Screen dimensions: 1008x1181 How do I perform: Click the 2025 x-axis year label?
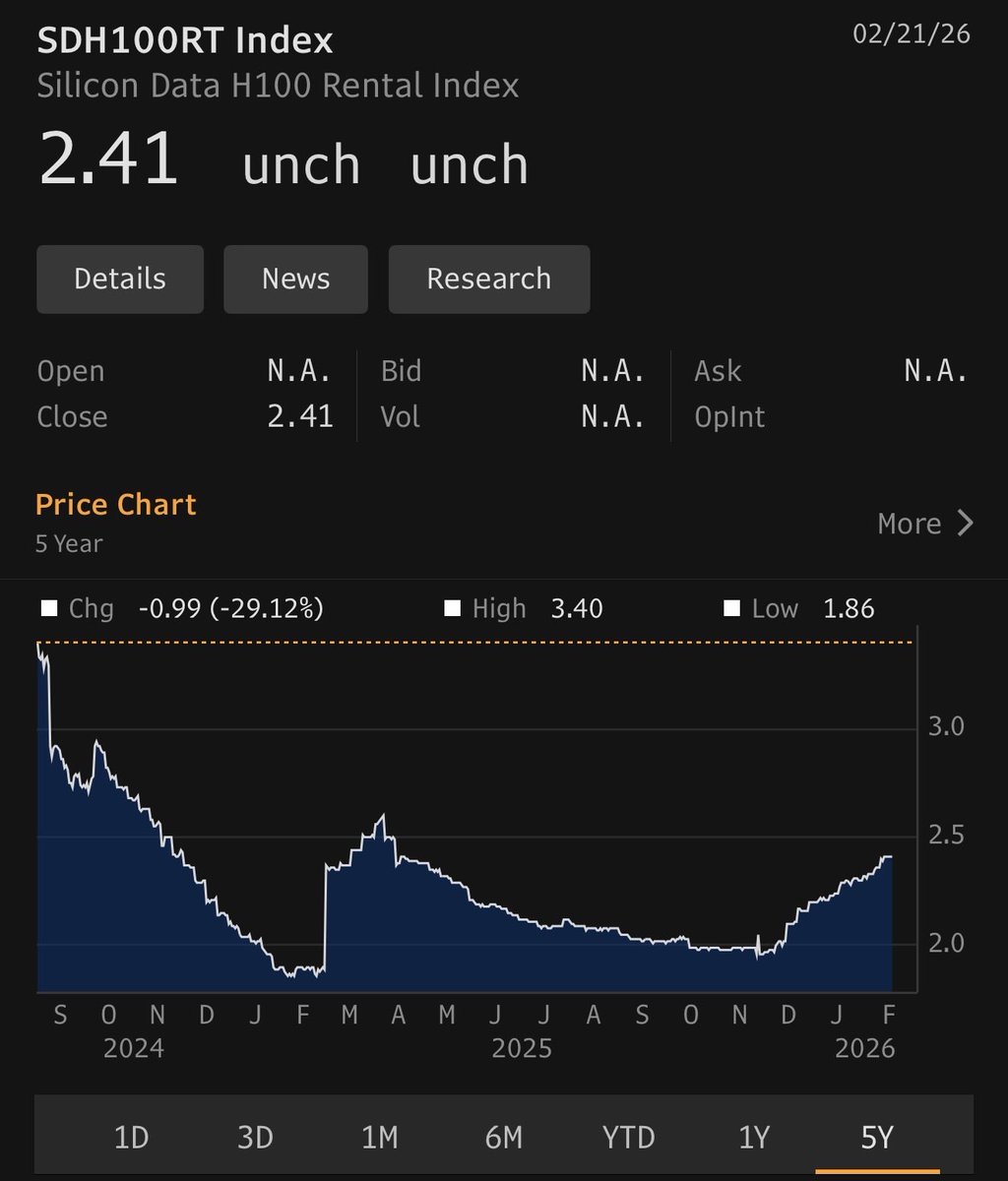pyautogui.click(x=522, y=1049)
